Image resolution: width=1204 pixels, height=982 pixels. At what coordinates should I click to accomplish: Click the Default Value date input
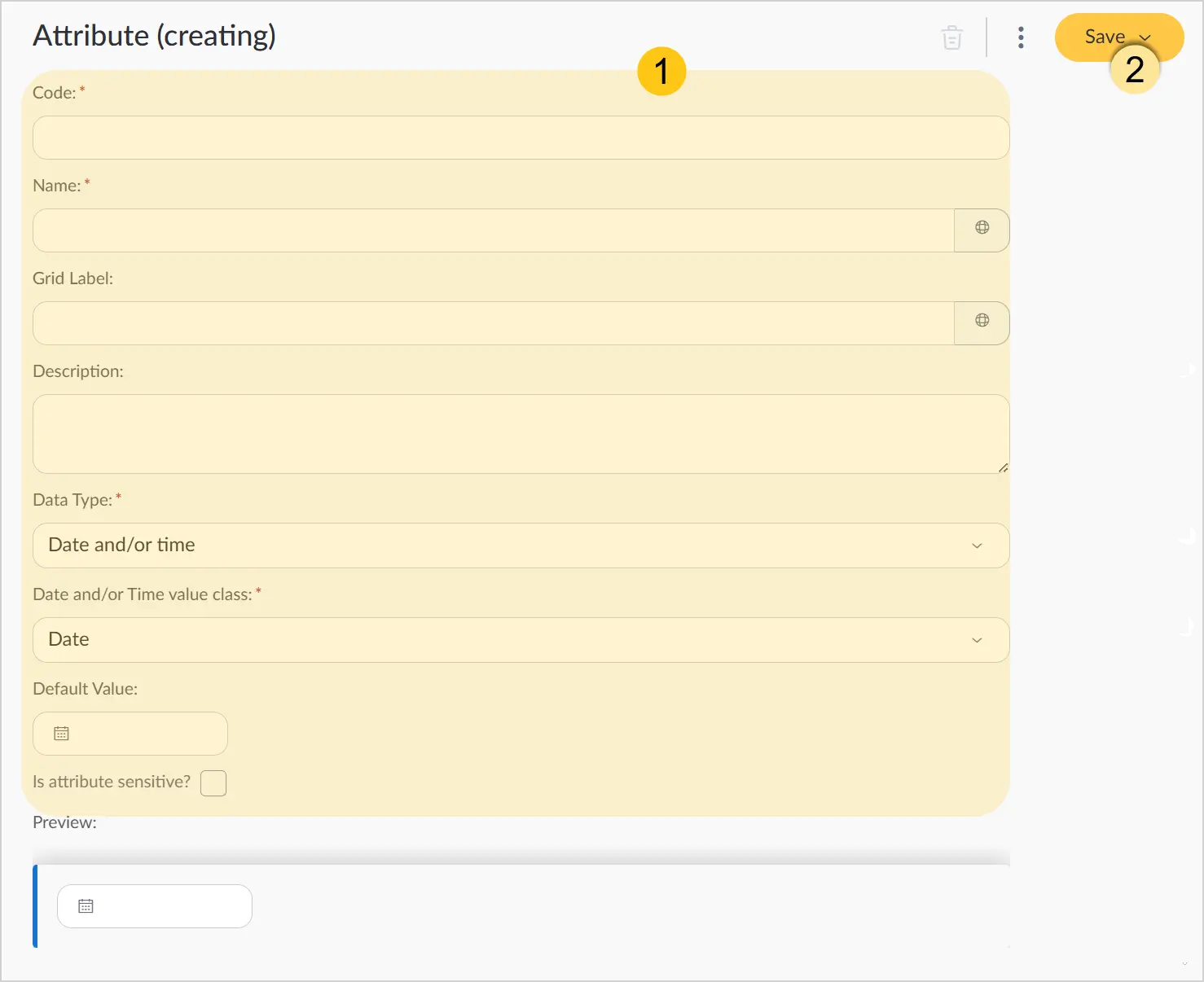(130, 734)
